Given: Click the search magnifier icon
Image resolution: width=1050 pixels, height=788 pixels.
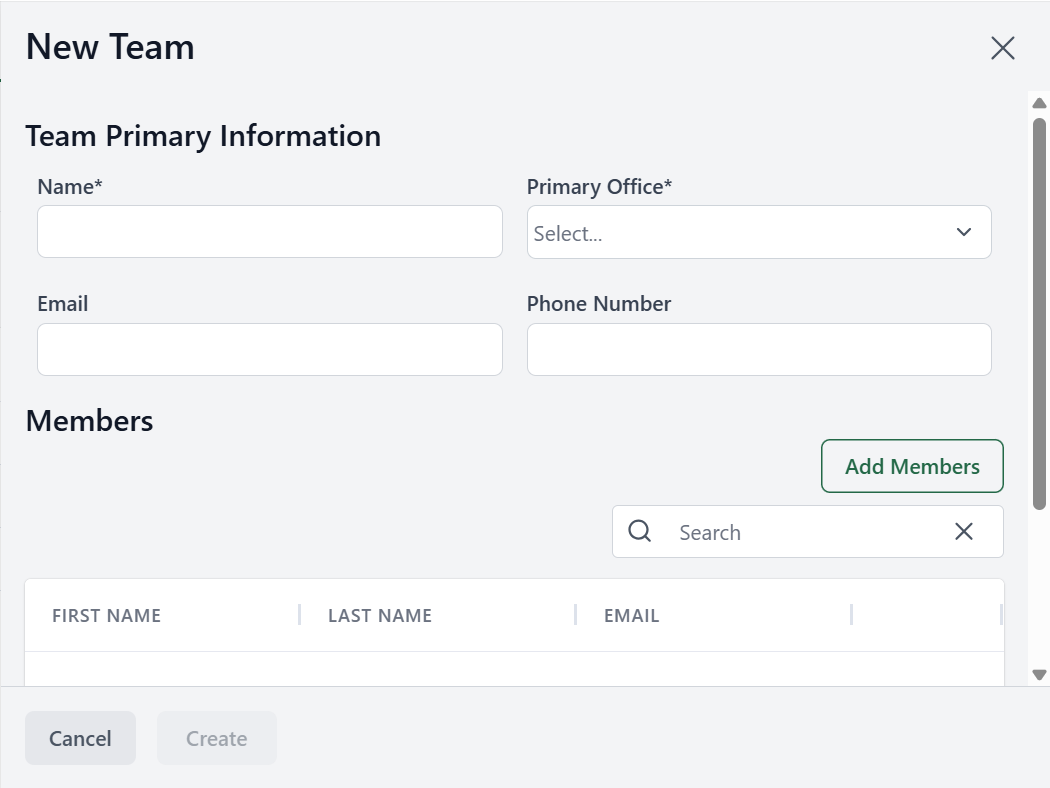Looking at the screenshot, I should coord(640,531).
